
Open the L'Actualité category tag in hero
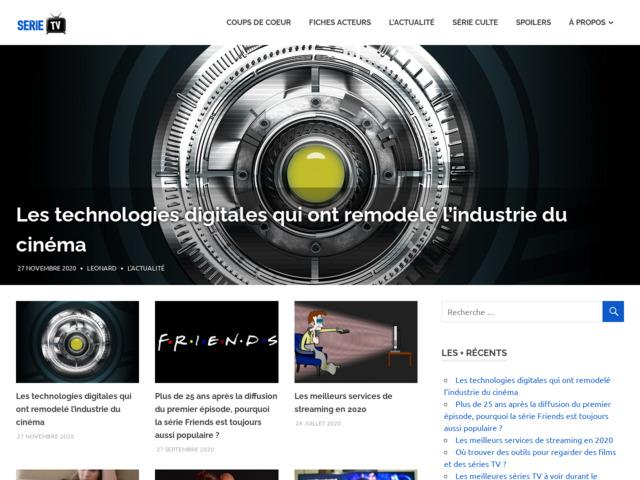[146, 268]
